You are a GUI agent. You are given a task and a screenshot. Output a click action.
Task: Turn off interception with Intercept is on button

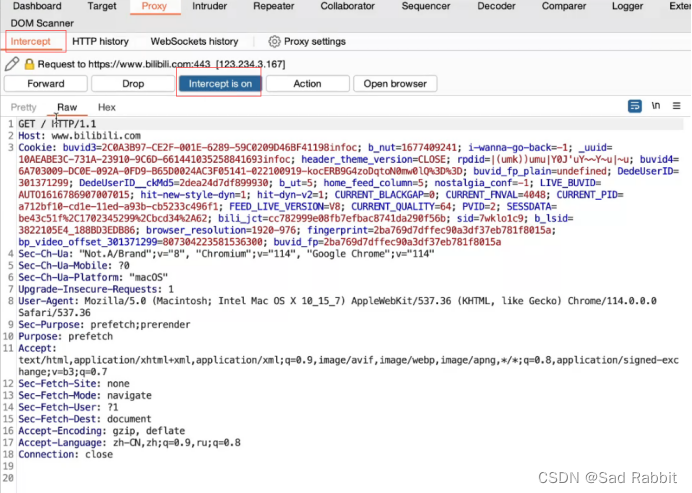click(220, 83)
